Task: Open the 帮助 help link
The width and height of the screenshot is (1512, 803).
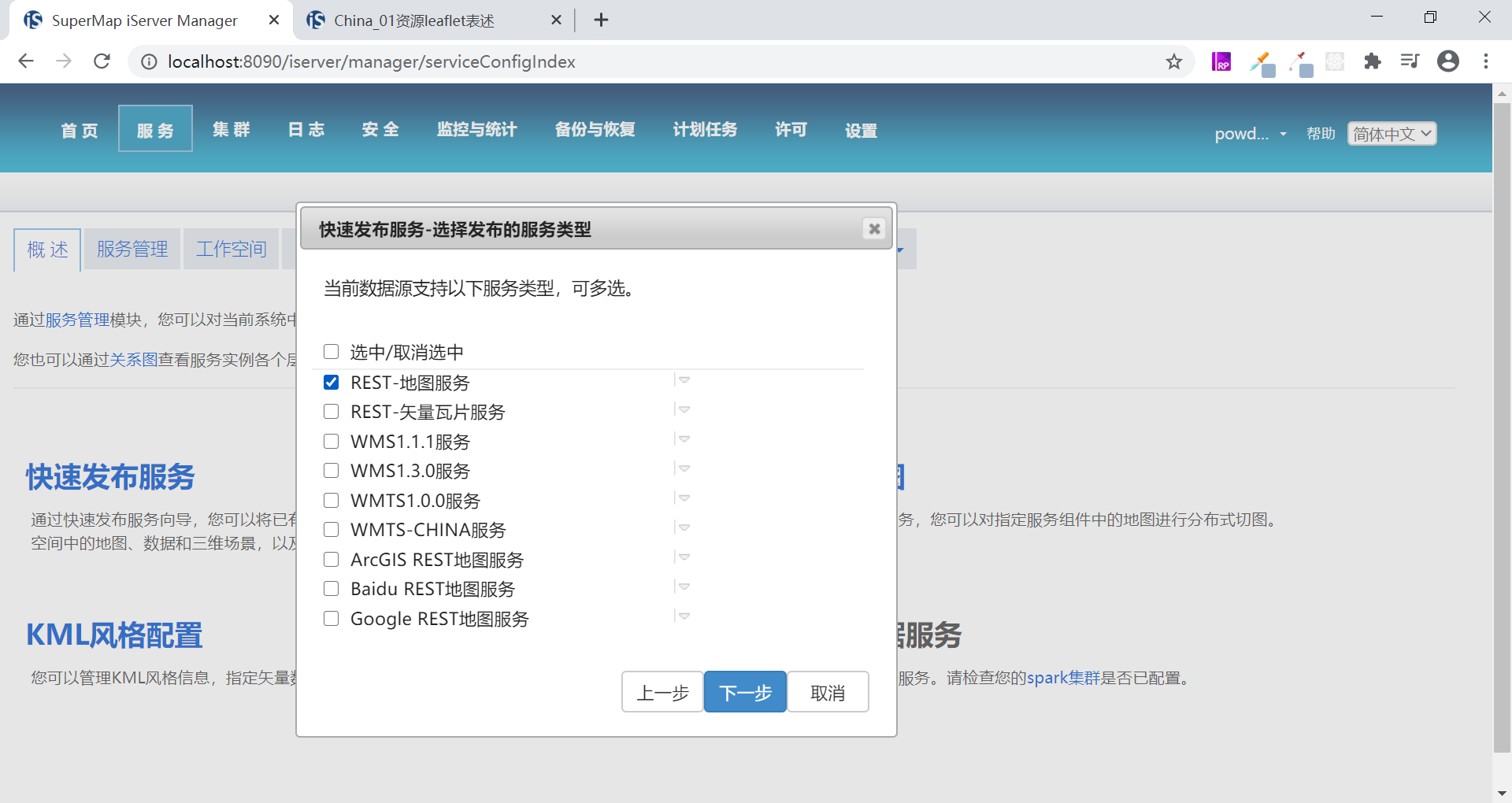Action: [1321, 134]
